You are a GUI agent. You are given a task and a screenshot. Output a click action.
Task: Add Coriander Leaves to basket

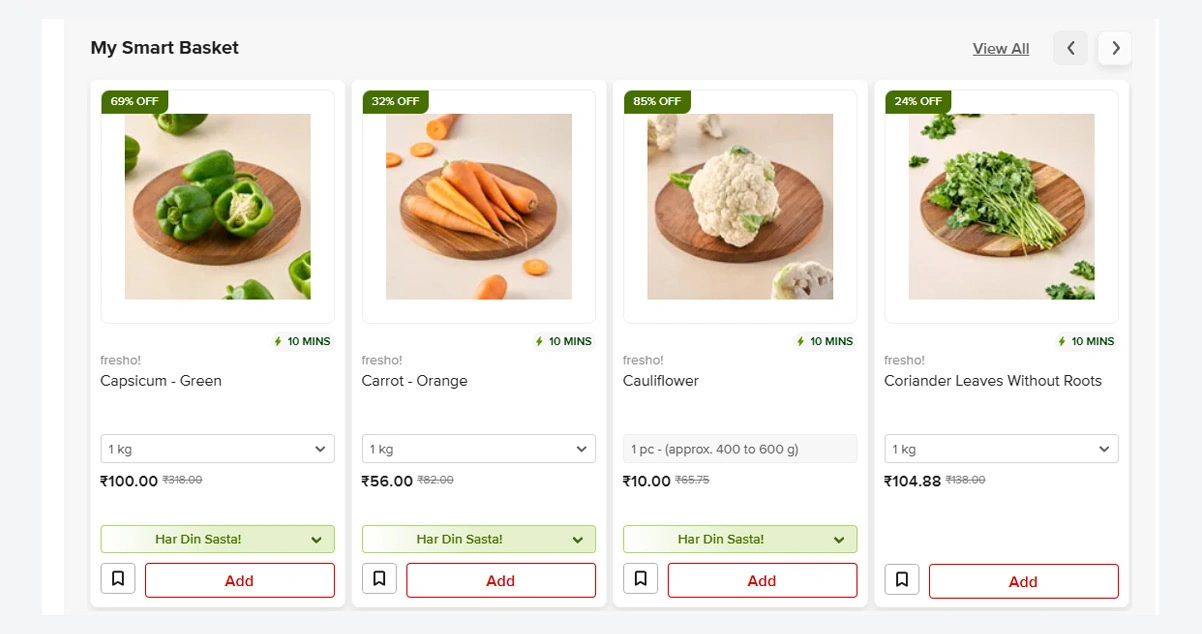click(x=1023, y=581)
